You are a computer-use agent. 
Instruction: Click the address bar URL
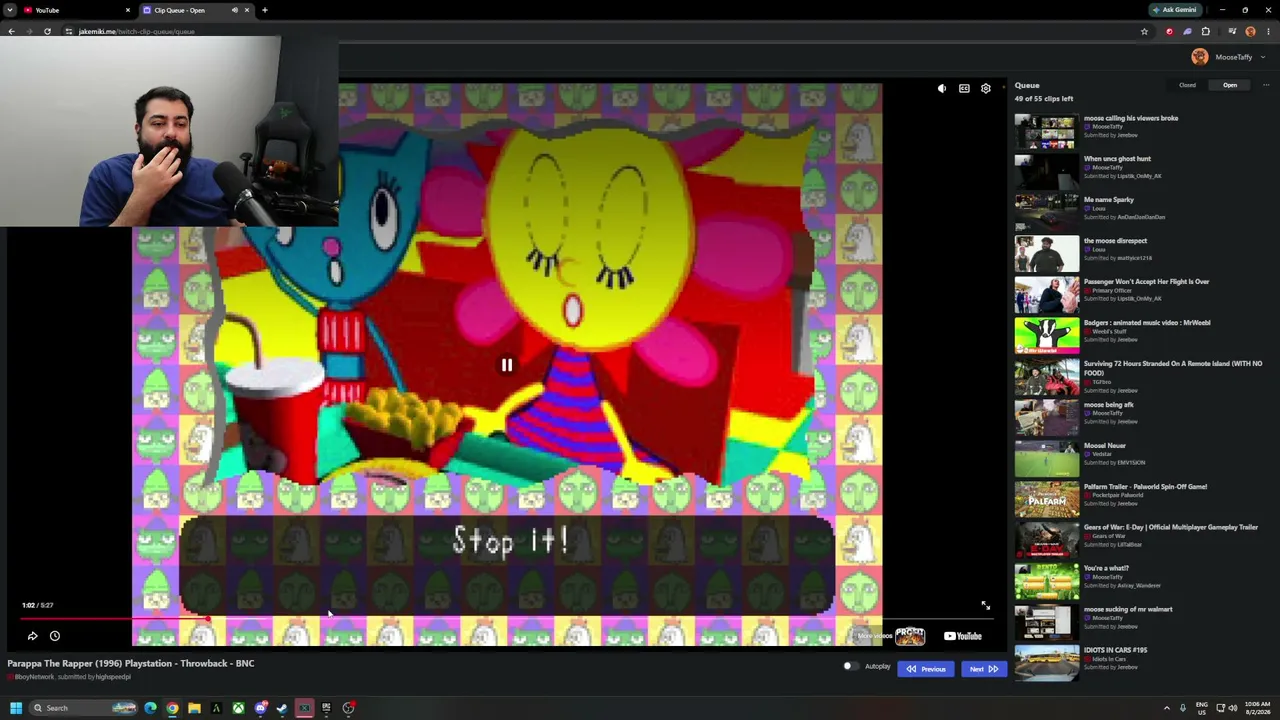(136, 32)
